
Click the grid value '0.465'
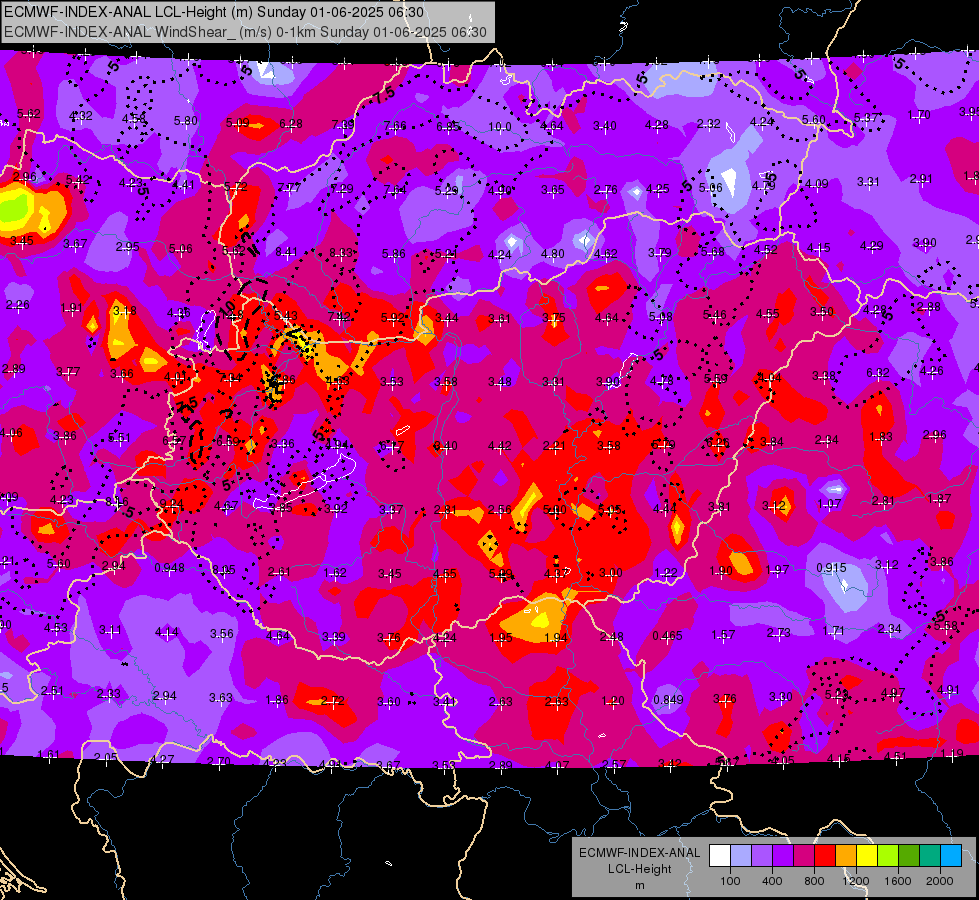click(x=667, y=636)
